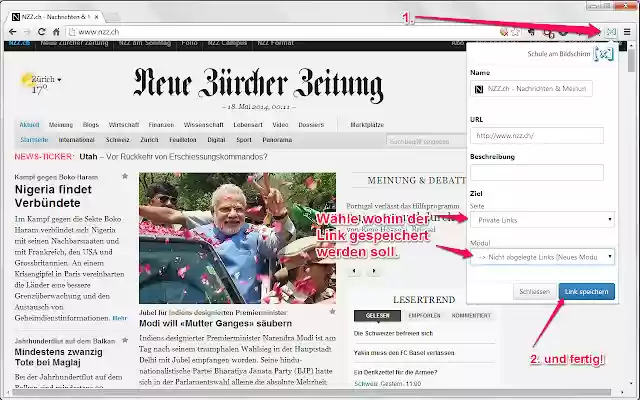The image size is (640, 400).
Task: Select the Panorama sub-navigation item
Action: 277,140
